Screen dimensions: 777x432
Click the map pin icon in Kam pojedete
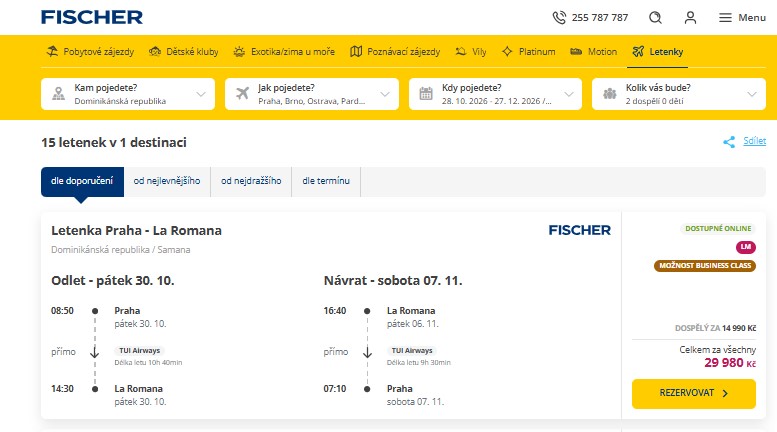(58, 94)
